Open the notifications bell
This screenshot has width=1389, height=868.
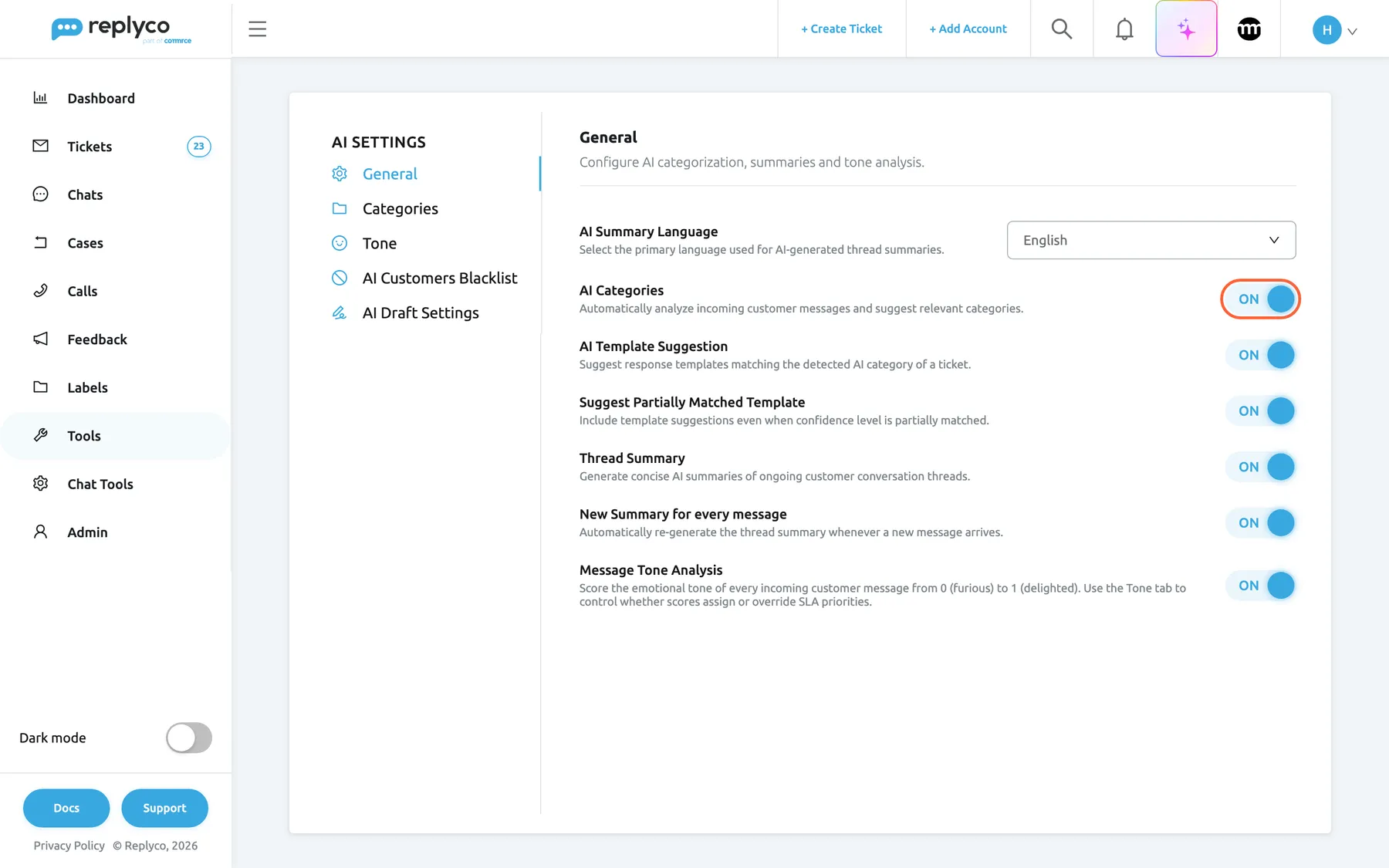[1124, 29]
